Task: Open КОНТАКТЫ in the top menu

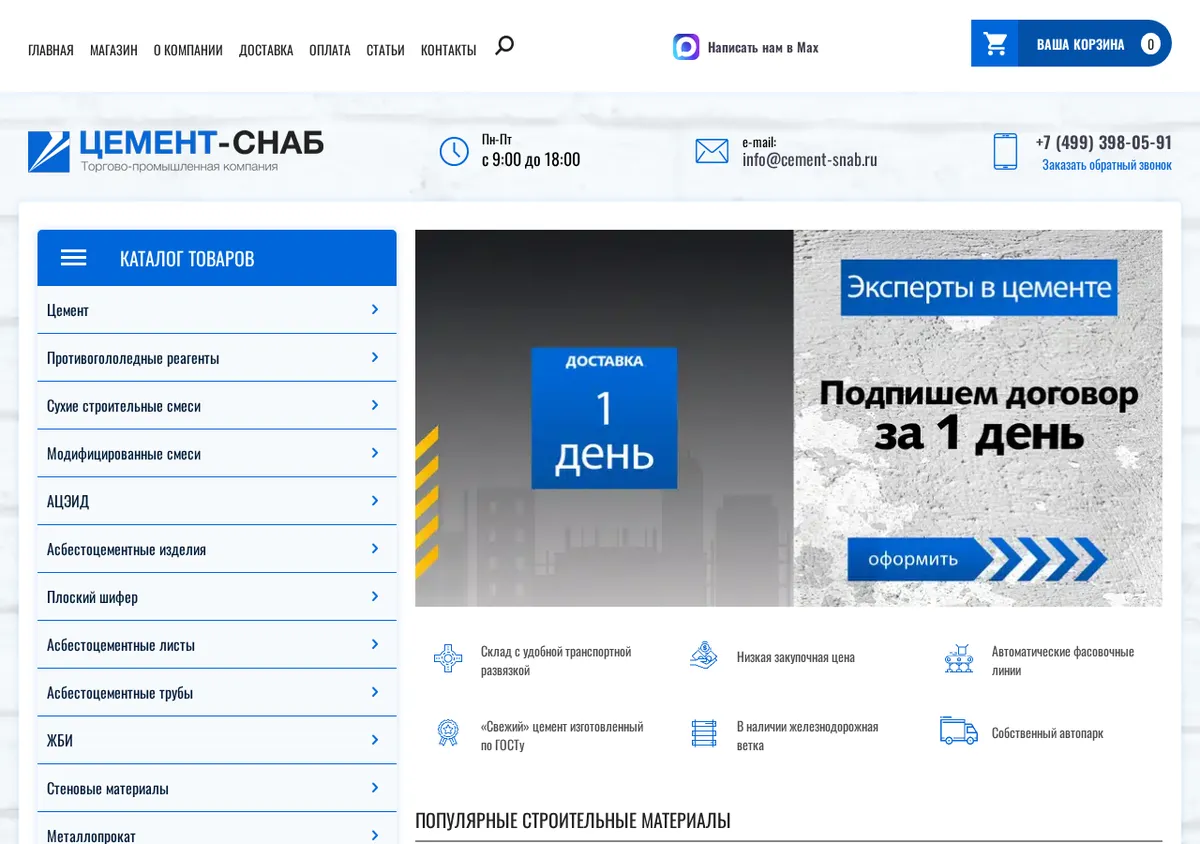Action: 448,50
